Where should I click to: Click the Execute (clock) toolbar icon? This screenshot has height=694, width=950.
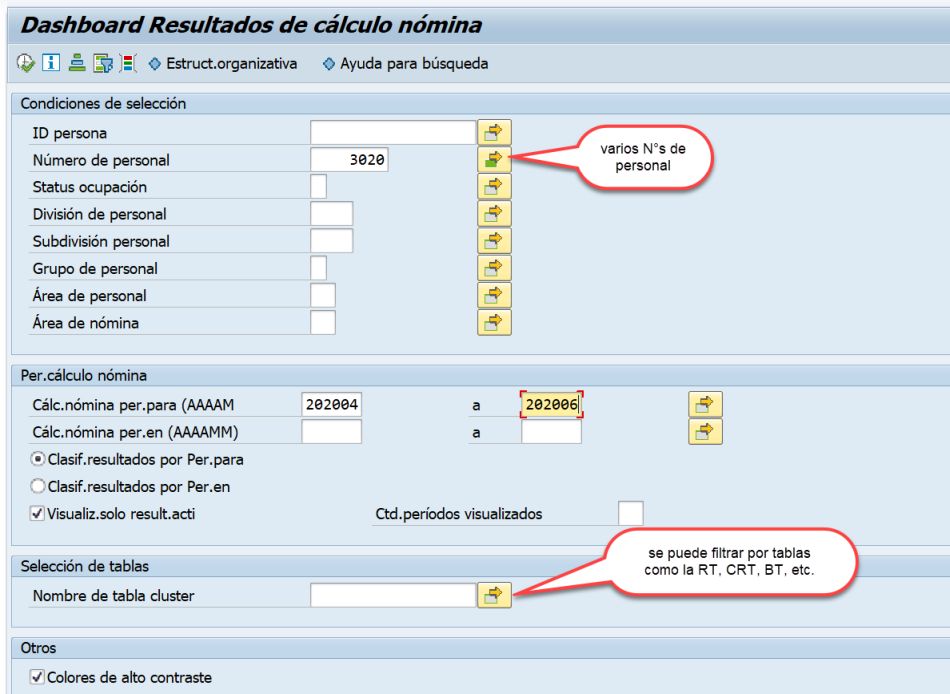click(x=26, y=63)
